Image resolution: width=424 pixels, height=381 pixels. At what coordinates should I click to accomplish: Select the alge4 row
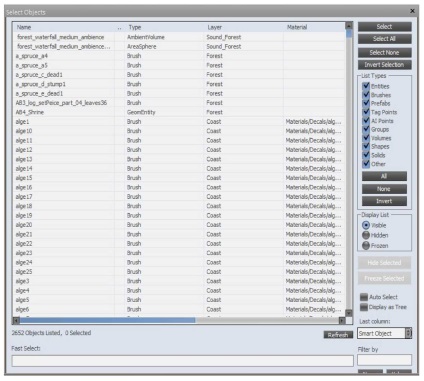pyautogui.click(x=179, y=290)
